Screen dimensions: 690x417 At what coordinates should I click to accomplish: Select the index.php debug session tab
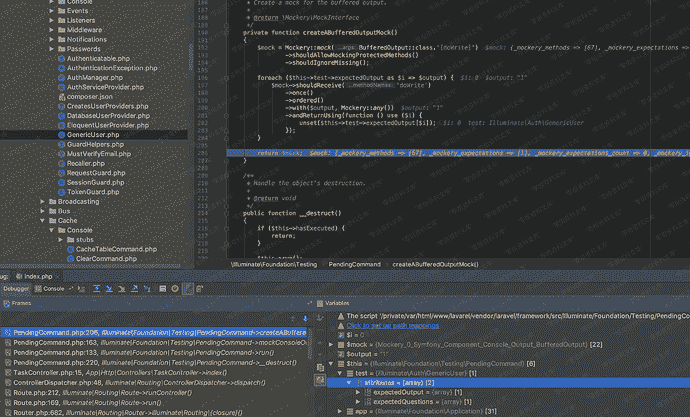[39, 275]
